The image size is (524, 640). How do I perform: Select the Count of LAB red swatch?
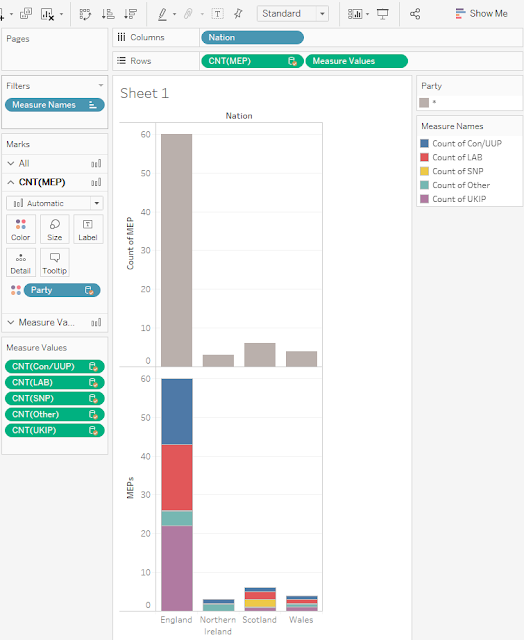click(424, 158)
